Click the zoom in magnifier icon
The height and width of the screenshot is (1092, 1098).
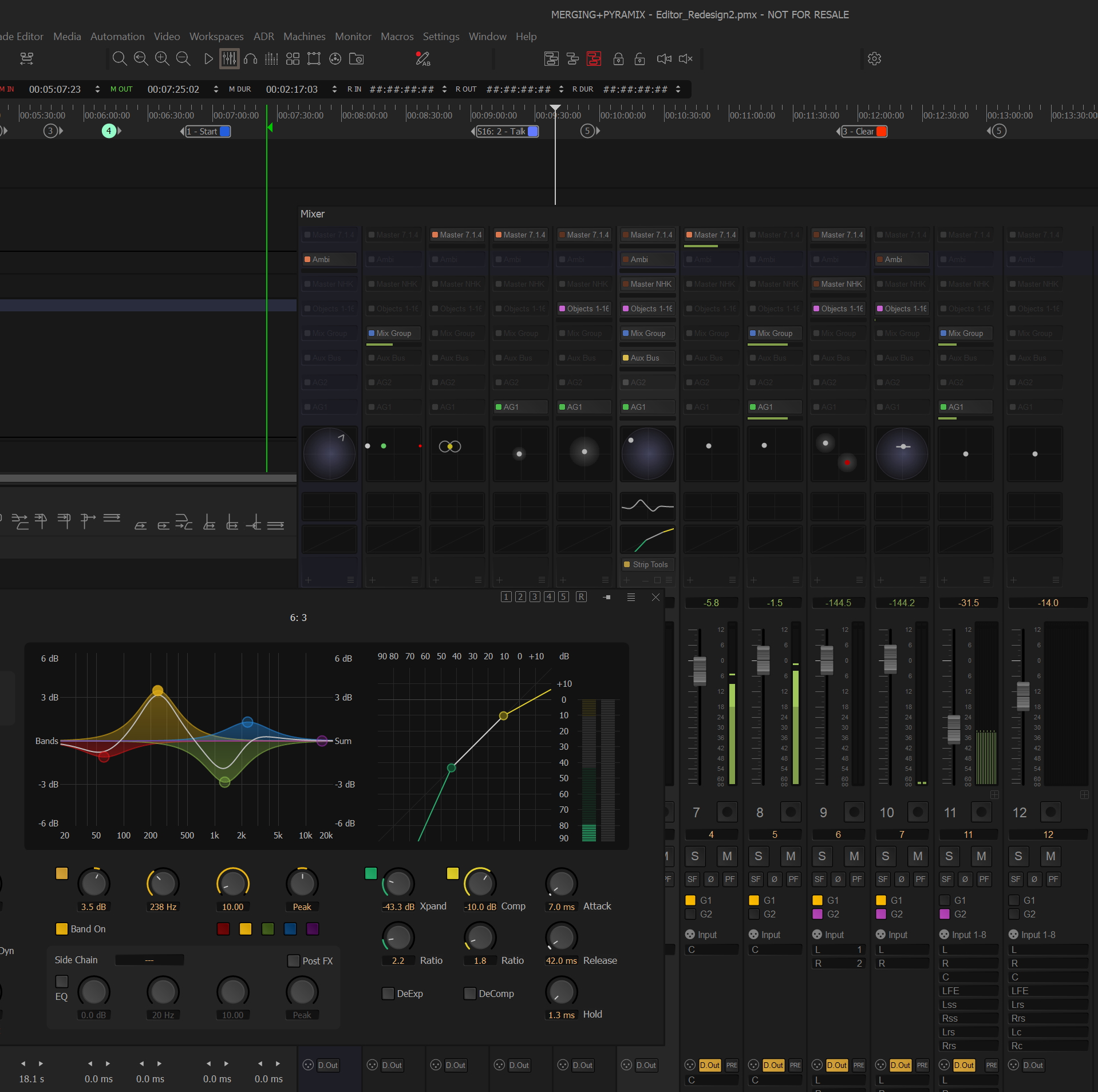162,59
